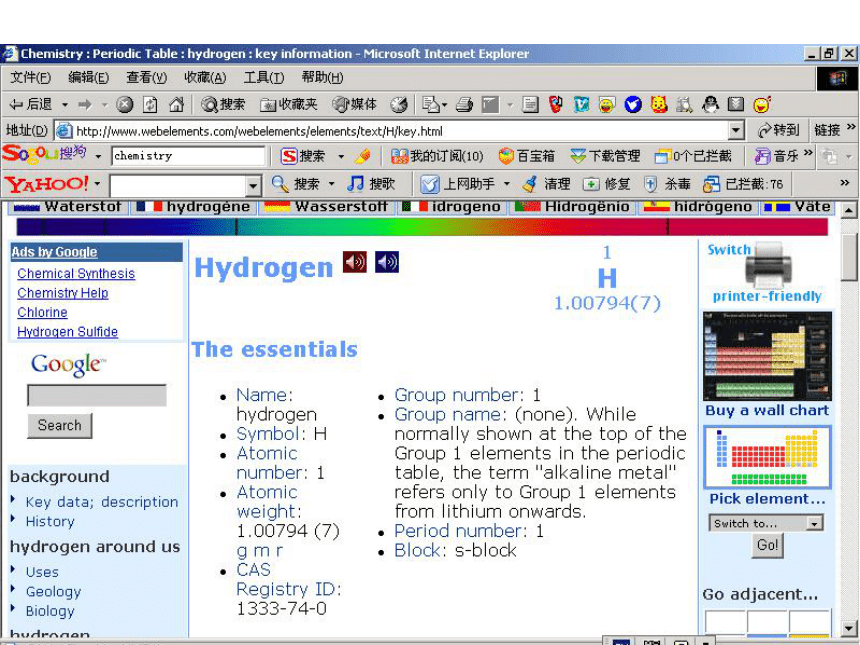Image resolution: width=860 pixels, height=645 pixels.
Task: Open the Chlorine ad link
Action: 42,313
